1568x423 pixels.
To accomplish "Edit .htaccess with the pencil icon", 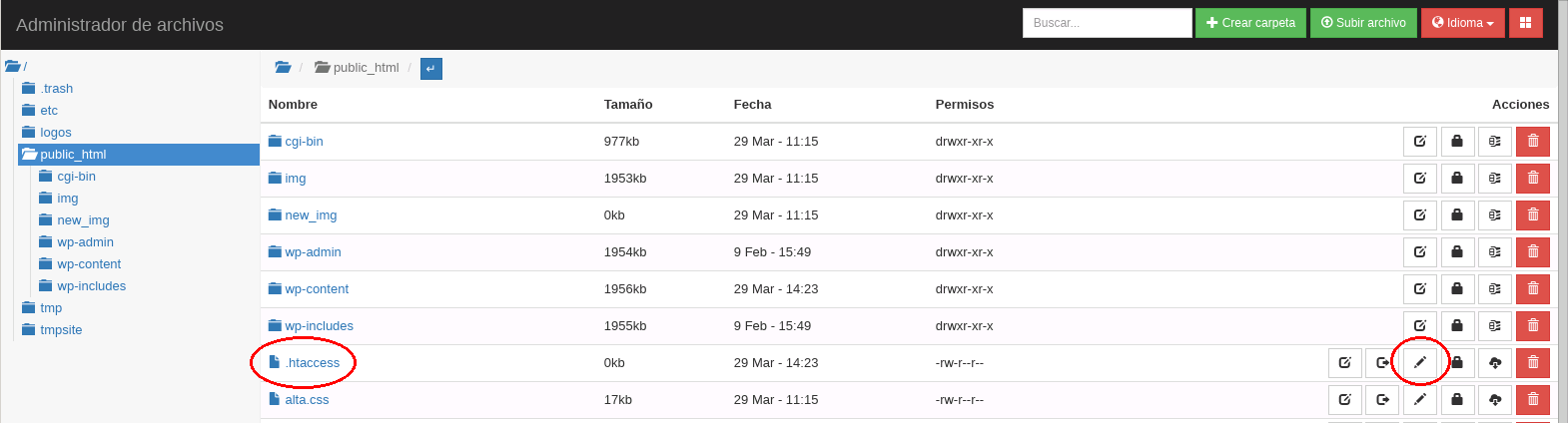I will click(1420, 363).
